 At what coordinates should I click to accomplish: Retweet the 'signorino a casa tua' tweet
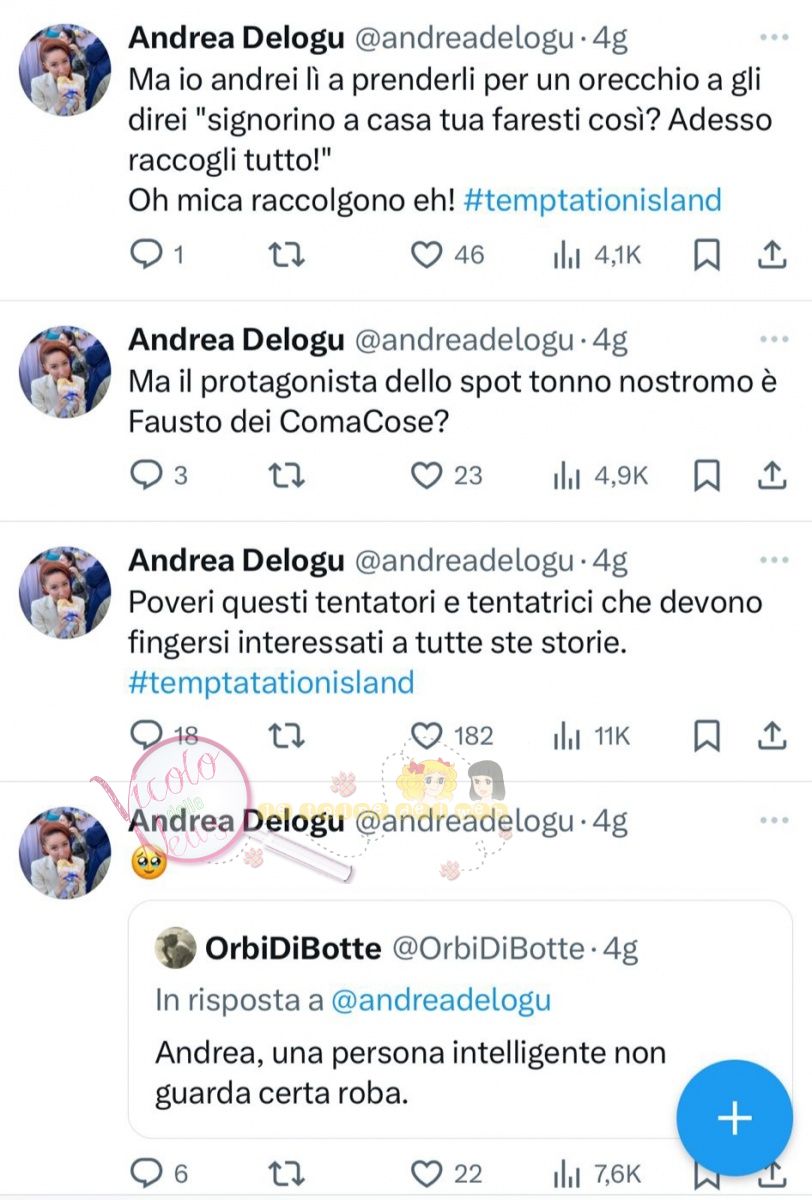pos(288,256)
